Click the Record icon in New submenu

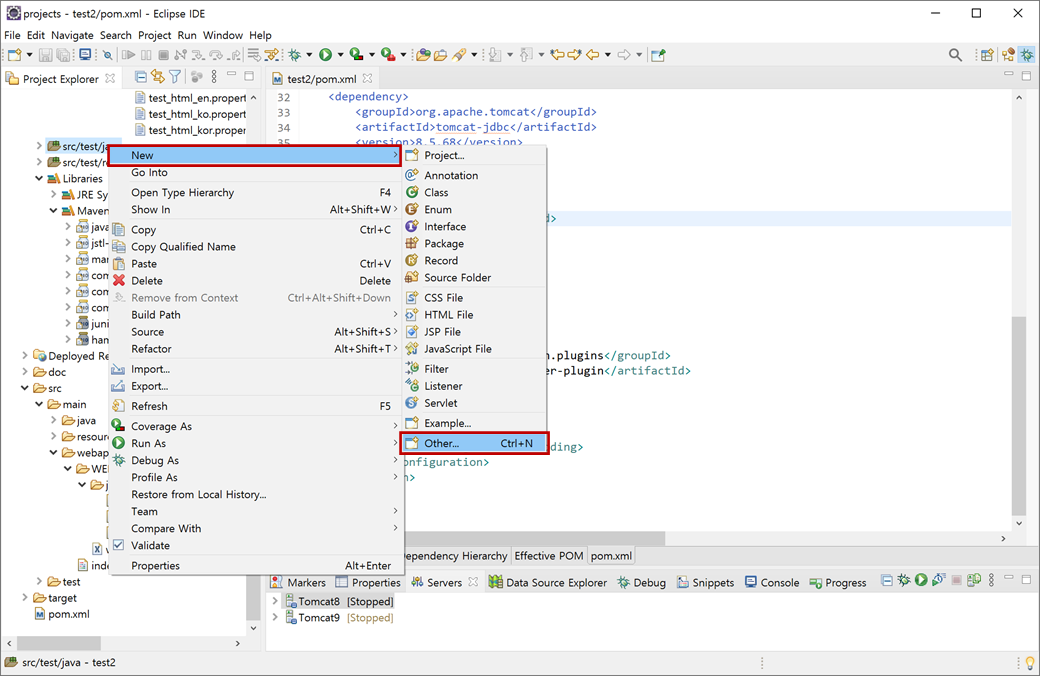click(412, 260)
